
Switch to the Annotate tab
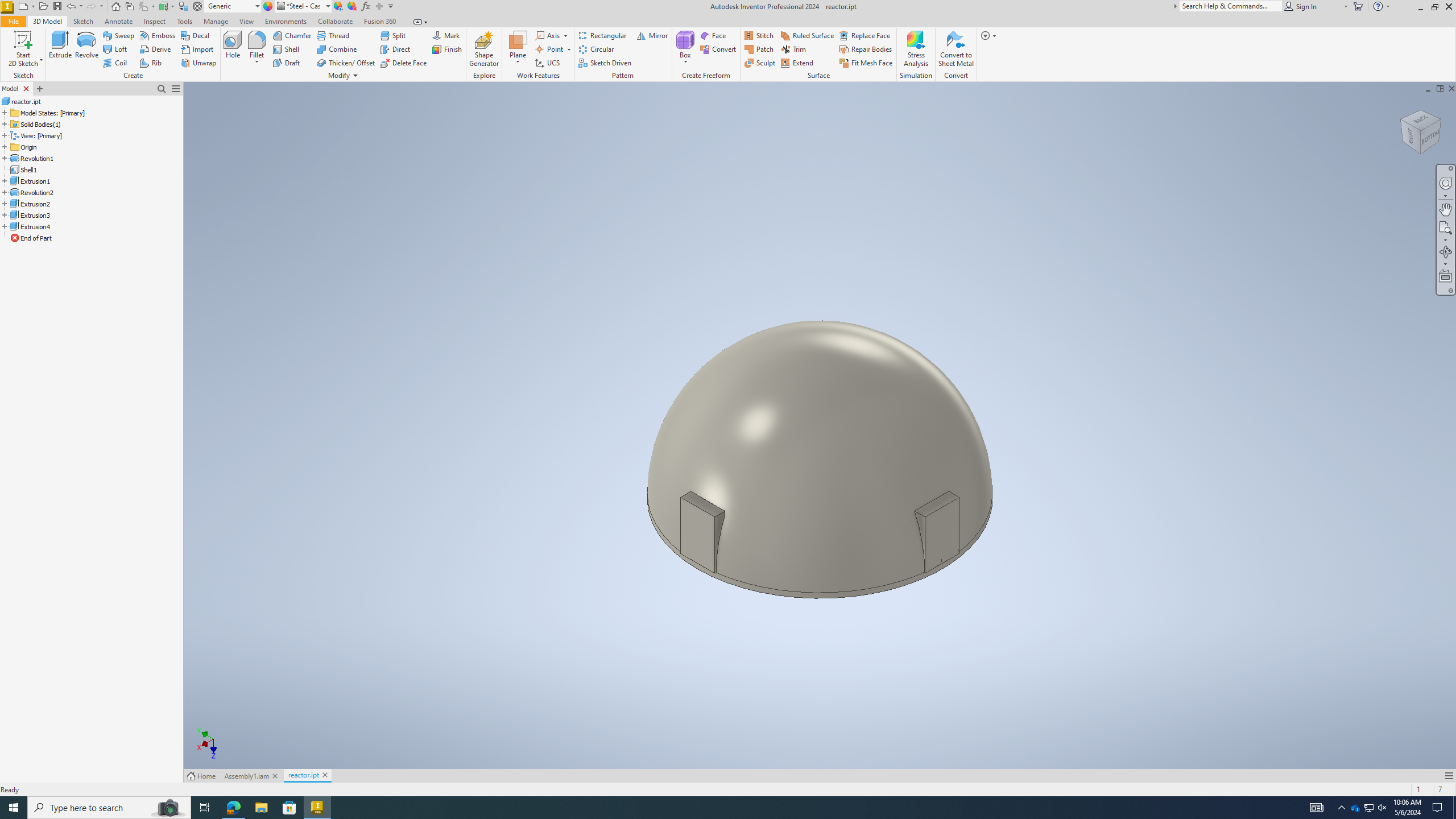[118, 21]
